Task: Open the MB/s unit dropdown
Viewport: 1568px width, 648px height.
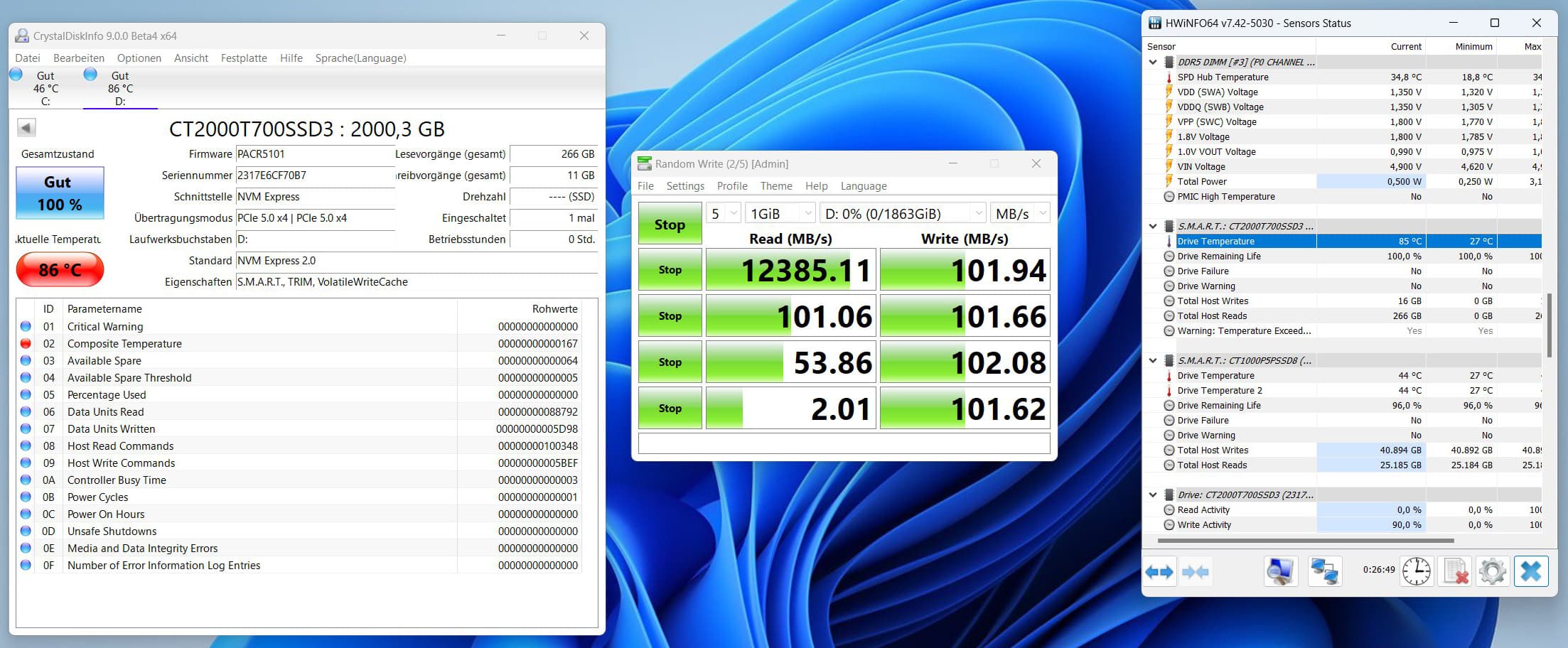Action: coord(1020,213)
